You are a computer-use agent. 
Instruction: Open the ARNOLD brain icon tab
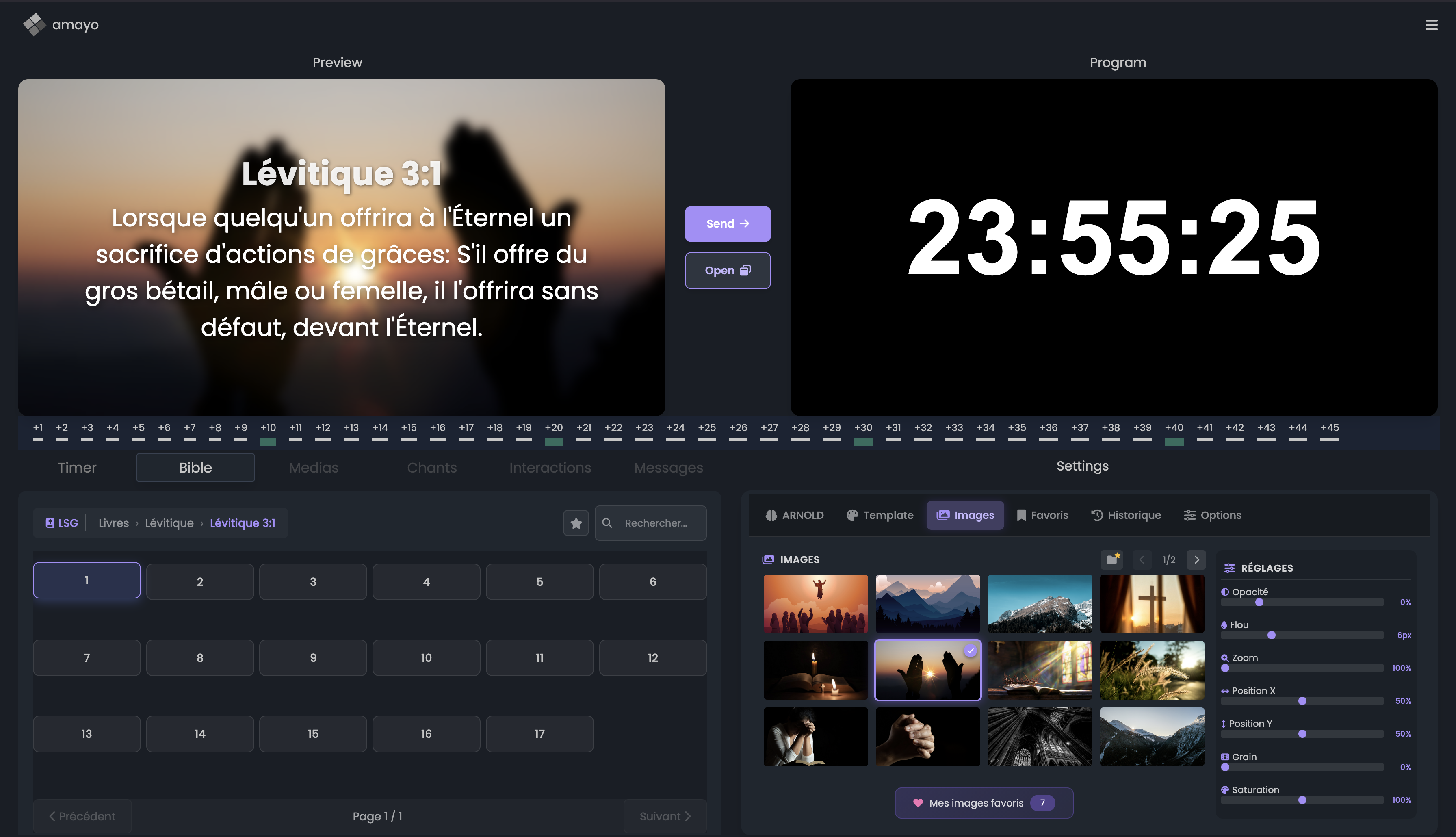pos(794,515)
